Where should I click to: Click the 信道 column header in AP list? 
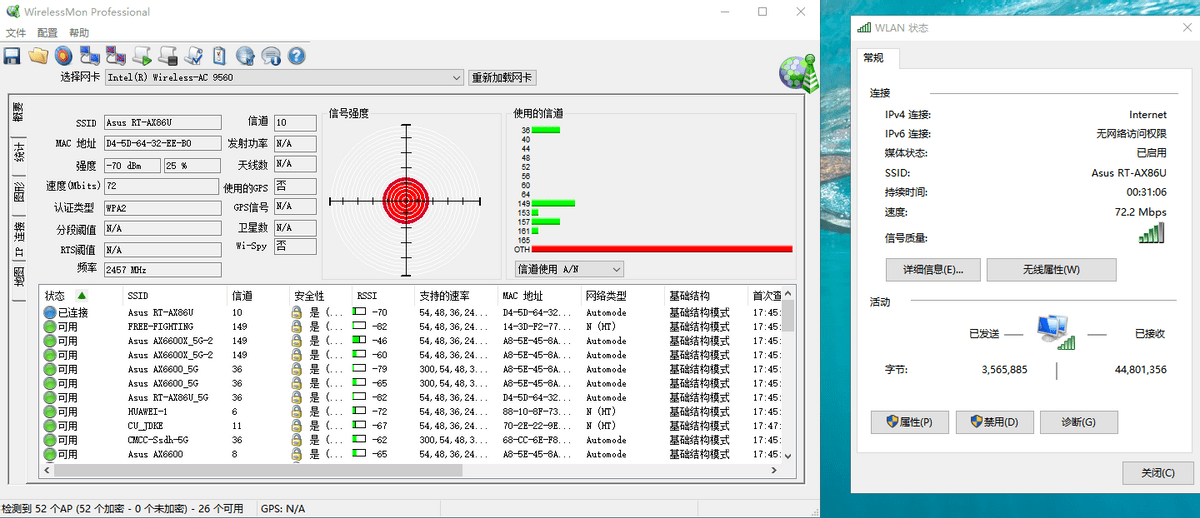(258, 296)
